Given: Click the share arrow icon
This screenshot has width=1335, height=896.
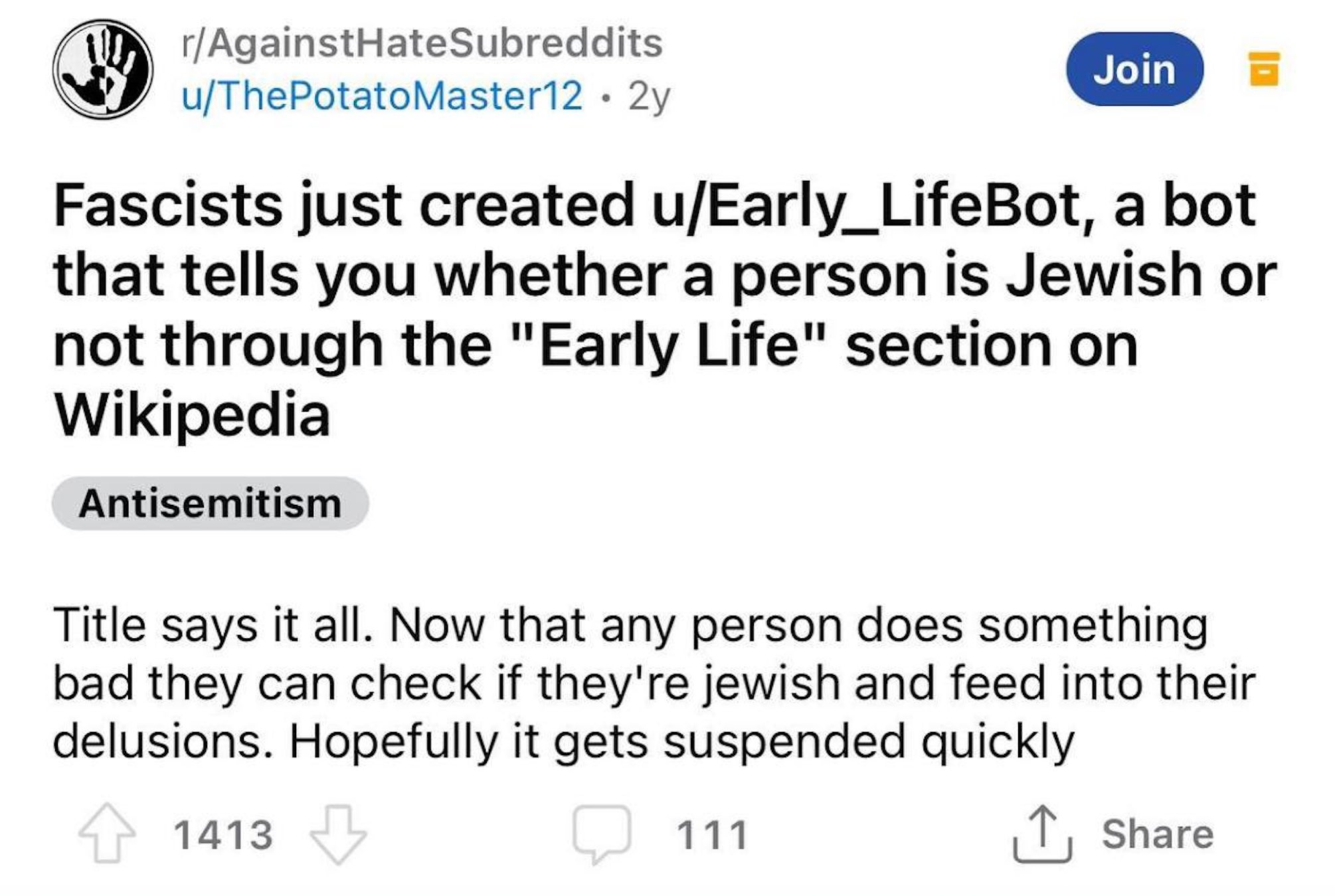Looking at the screenshot, I should pyautogui.click(x=1042, y=834).
